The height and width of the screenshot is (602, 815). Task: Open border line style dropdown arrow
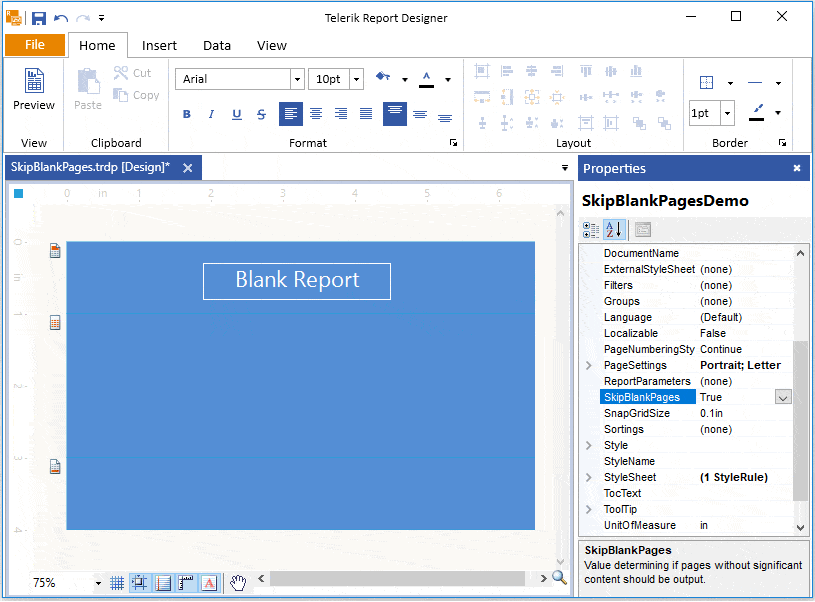(778, 83)
